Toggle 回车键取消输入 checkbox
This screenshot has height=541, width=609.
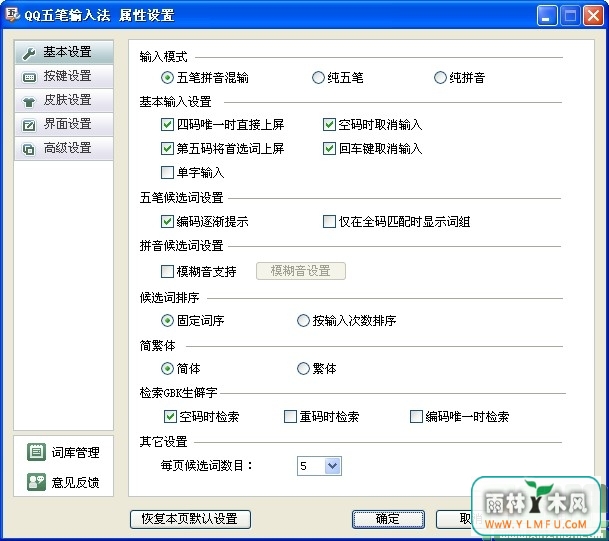(x=329, y=148)
